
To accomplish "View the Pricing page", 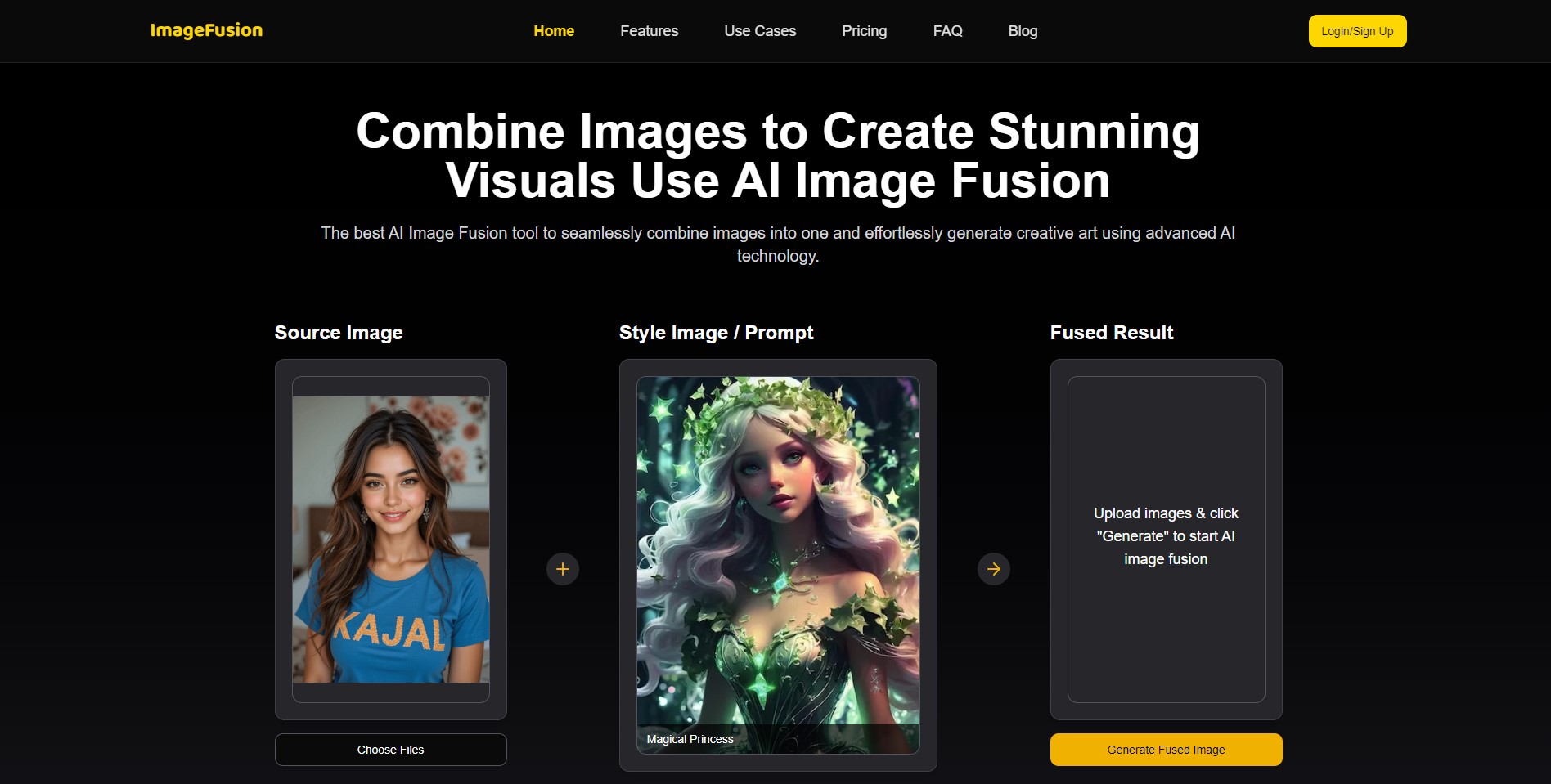I will [x=864, y=31].
